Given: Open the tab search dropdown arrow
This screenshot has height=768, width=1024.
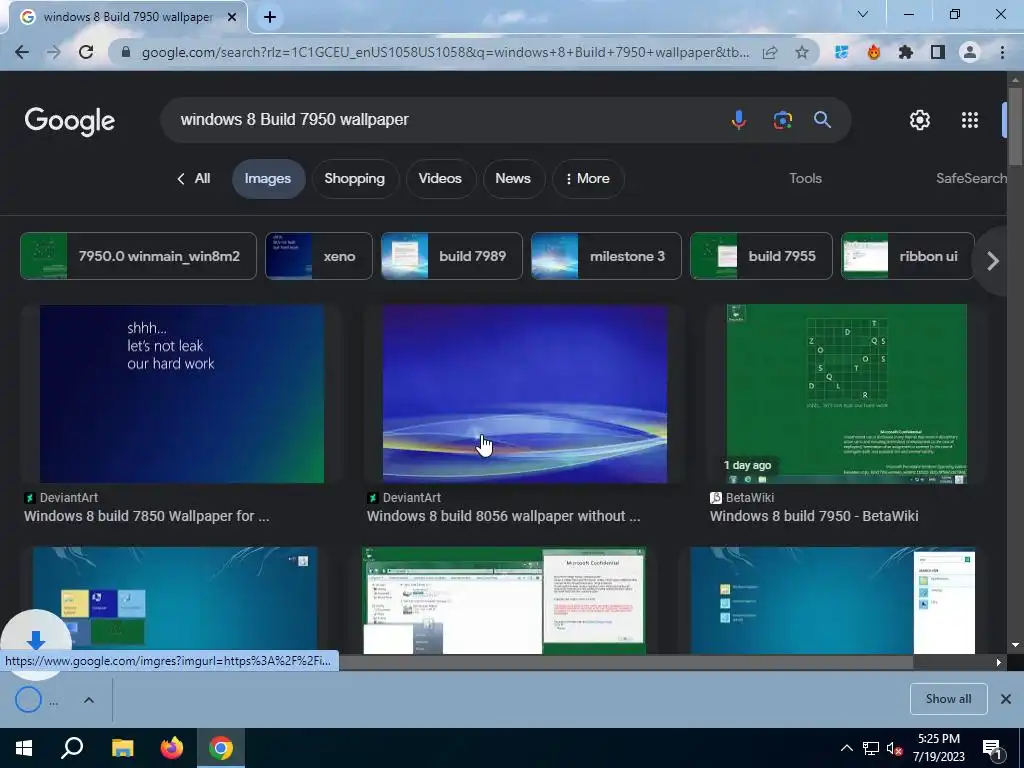Looking at the screenshot, I should [x=863, y=14].
